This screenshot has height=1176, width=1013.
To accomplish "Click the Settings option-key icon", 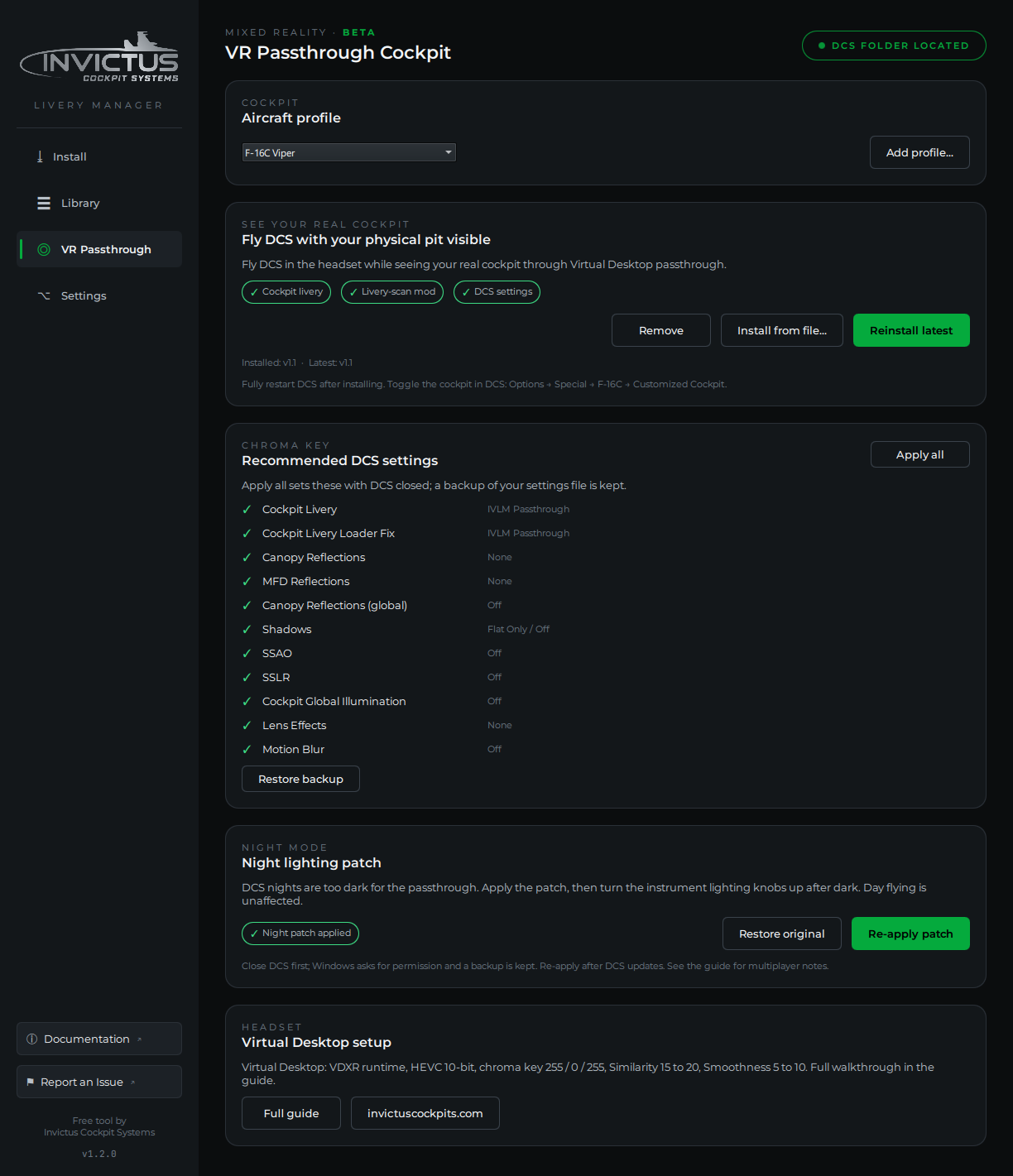I will (x=44, y=295).
